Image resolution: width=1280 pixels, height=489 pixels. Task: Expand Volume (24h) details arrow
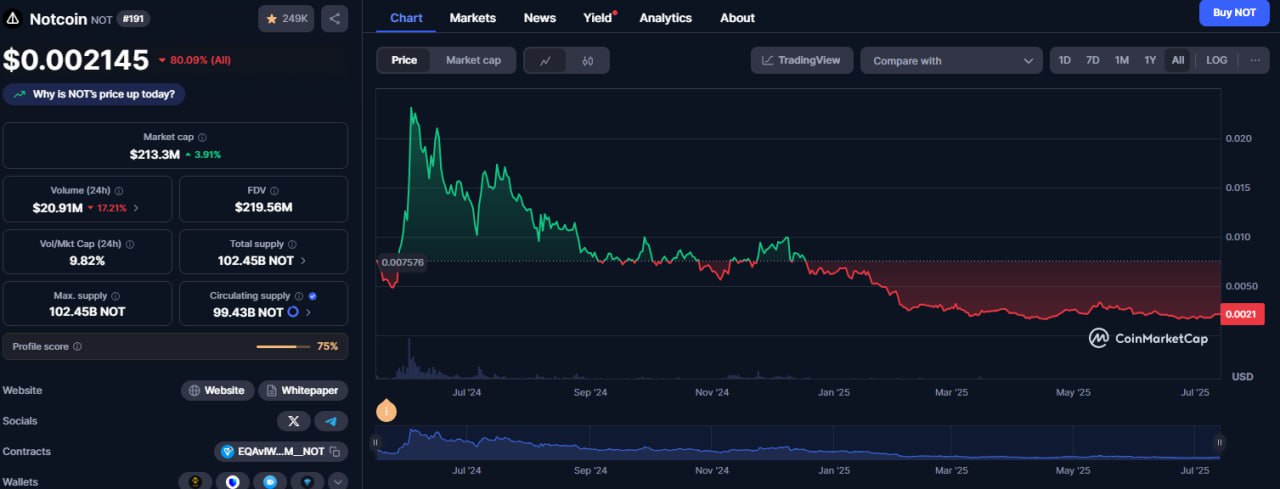click(x=136, y=208)
